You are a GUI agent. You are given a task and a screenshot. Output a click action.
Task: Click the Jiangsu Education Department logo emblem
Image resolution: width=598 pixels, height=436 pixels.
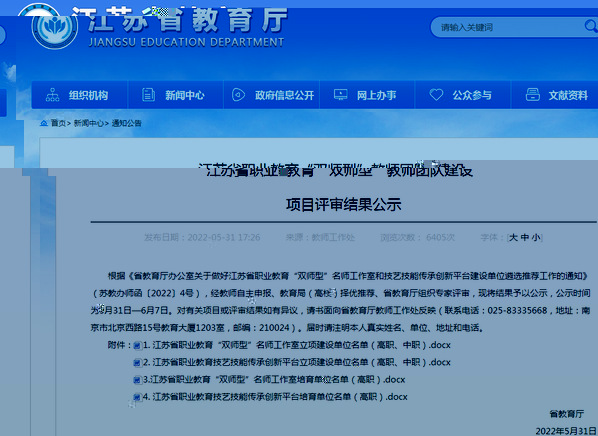55,27
